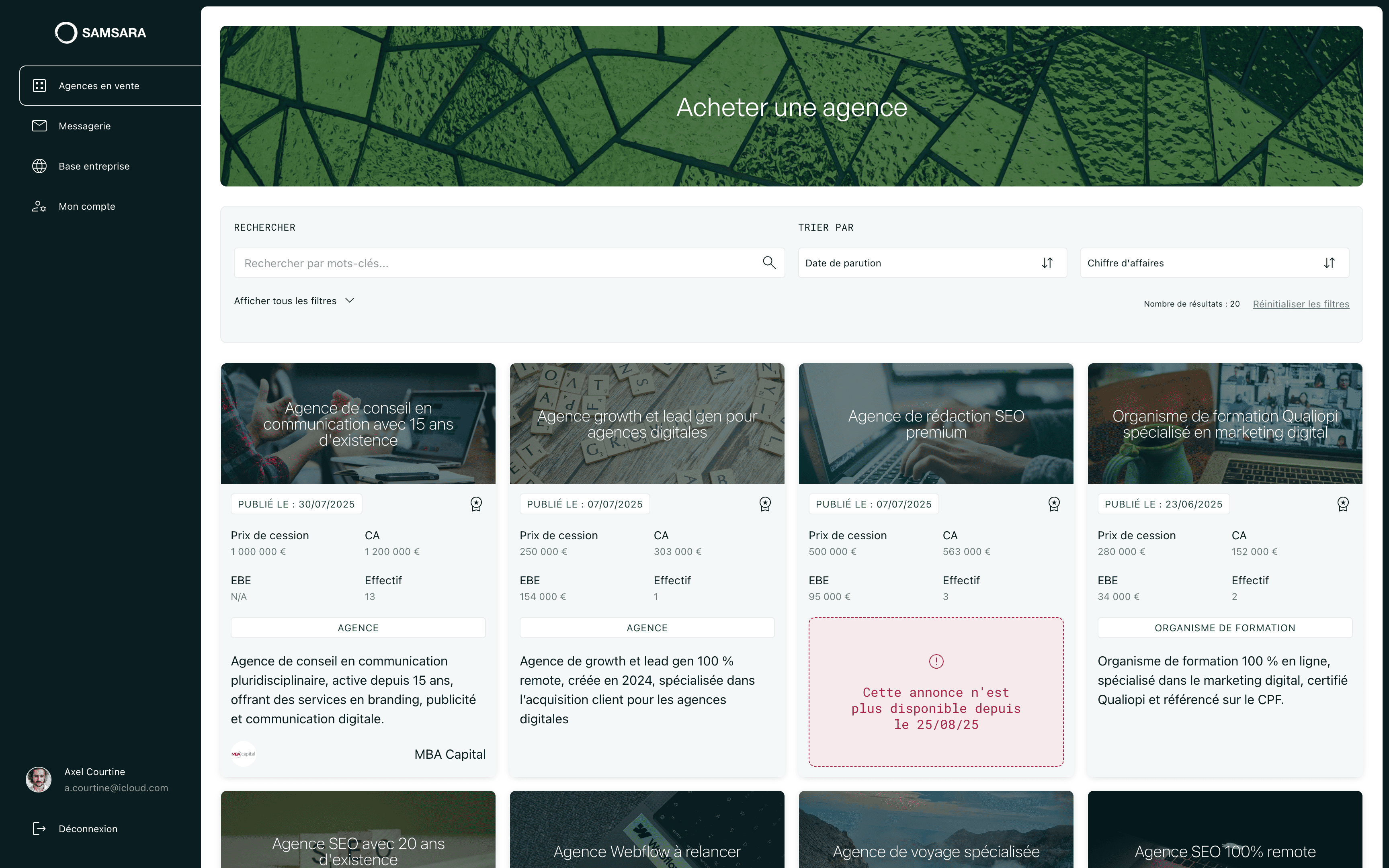The height and width of the screenshot is (868, 1389).
Task: Open Base entreprise in the sidebar
Action: [x=94, y=166]
